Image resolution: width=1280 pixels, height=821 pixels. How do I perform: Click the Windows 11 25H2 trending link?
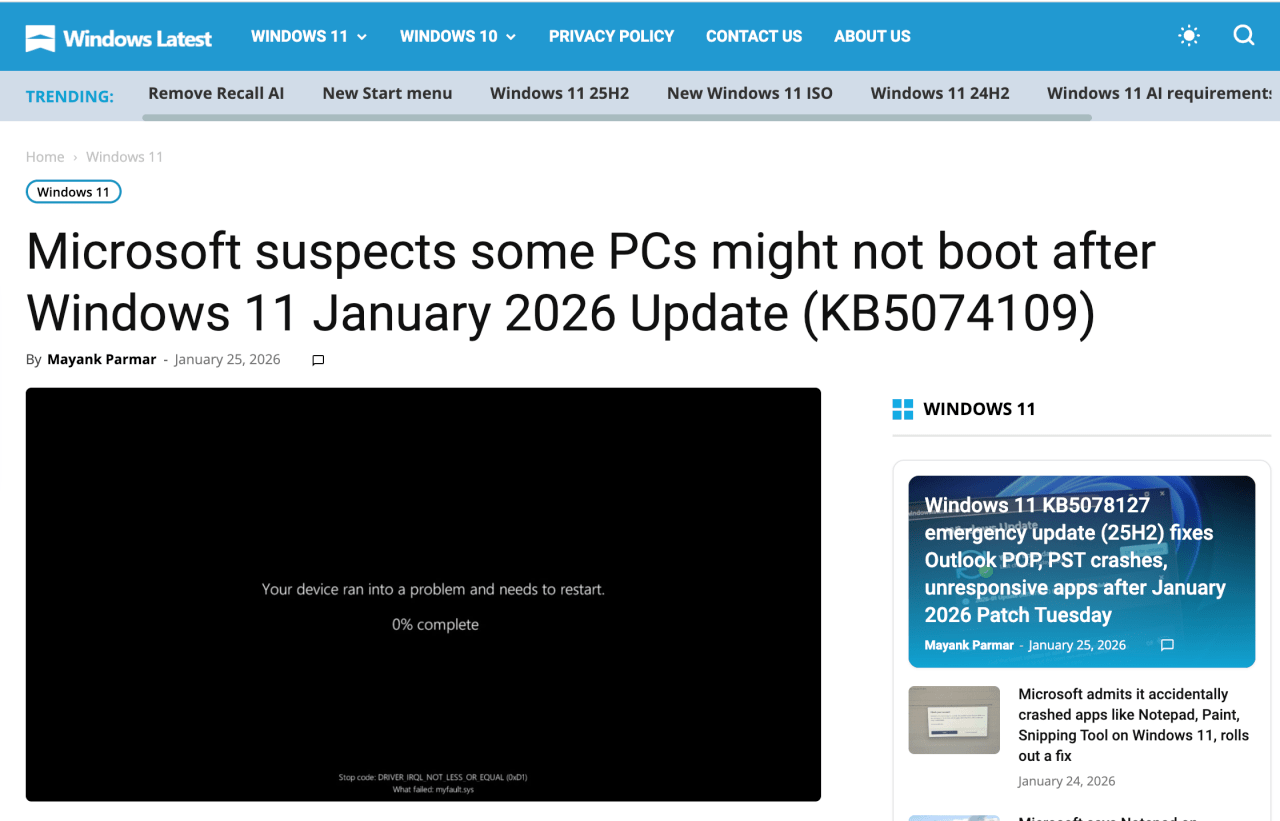pos(559,93)
